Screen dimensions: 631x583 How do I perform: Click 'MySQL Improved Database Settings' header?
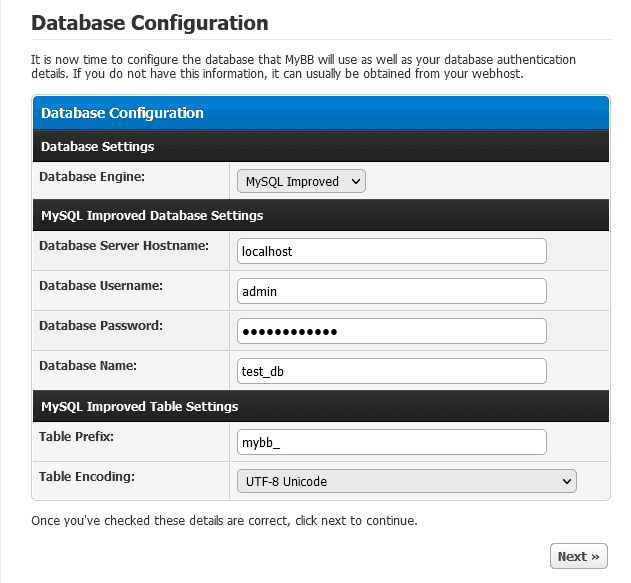click(321, 215)
